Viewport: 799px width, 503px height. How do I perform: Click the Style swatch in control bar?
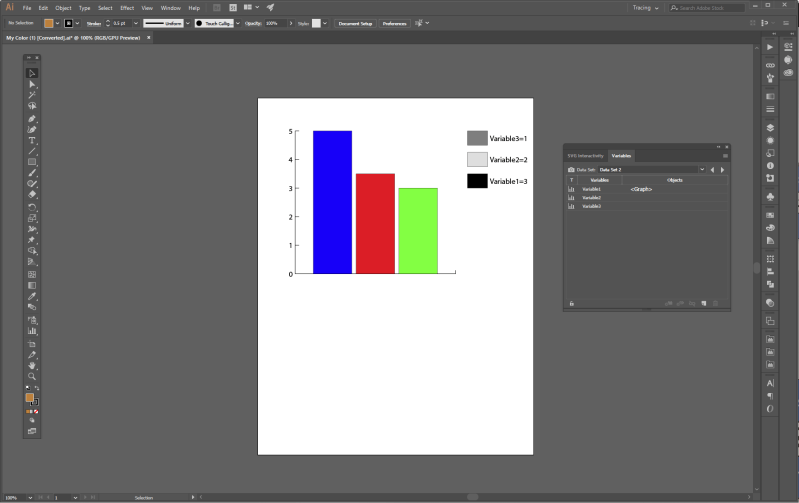316,23
